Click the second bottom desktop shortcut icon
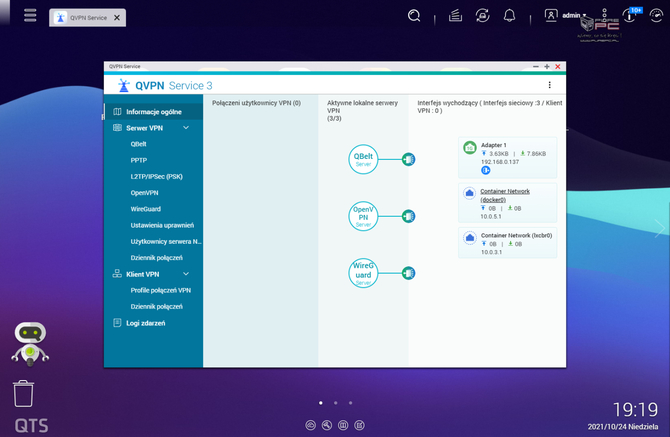The width and height of the screenshot is (670, 437). (x=327, y=425)
